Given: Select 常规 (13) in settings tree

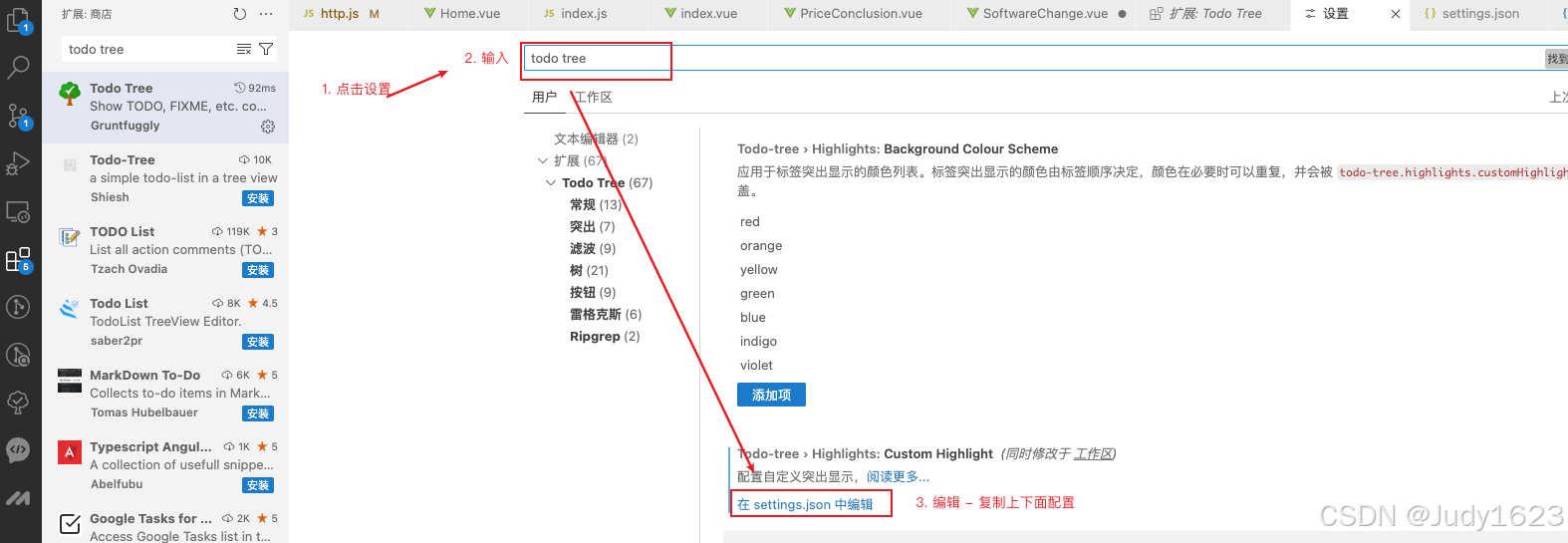Looking at the screenshot, I should click(x=595, y=204).
